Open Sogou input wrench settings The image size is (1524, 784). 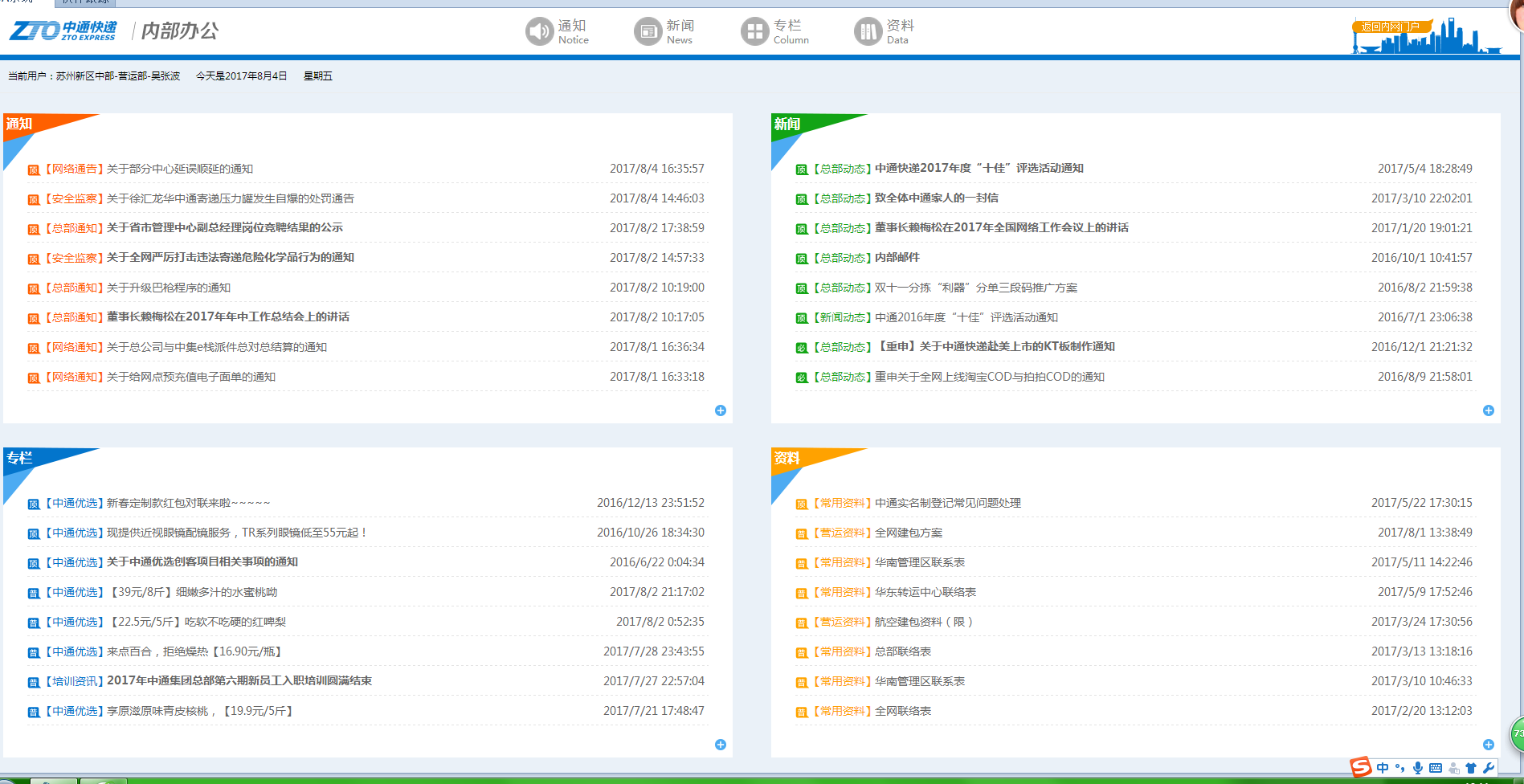click(x=1489, y=768)
